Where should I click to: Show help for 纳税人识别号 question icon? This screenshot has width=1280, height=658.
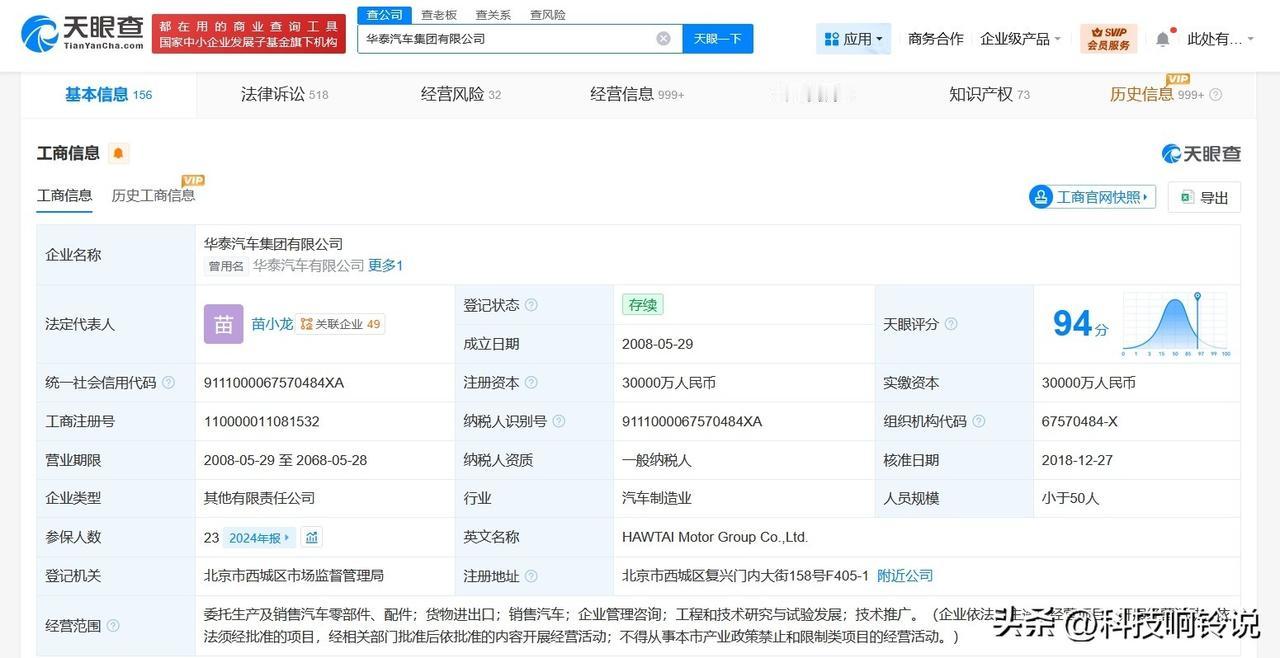pyautogui.click(x=559, y=422)
